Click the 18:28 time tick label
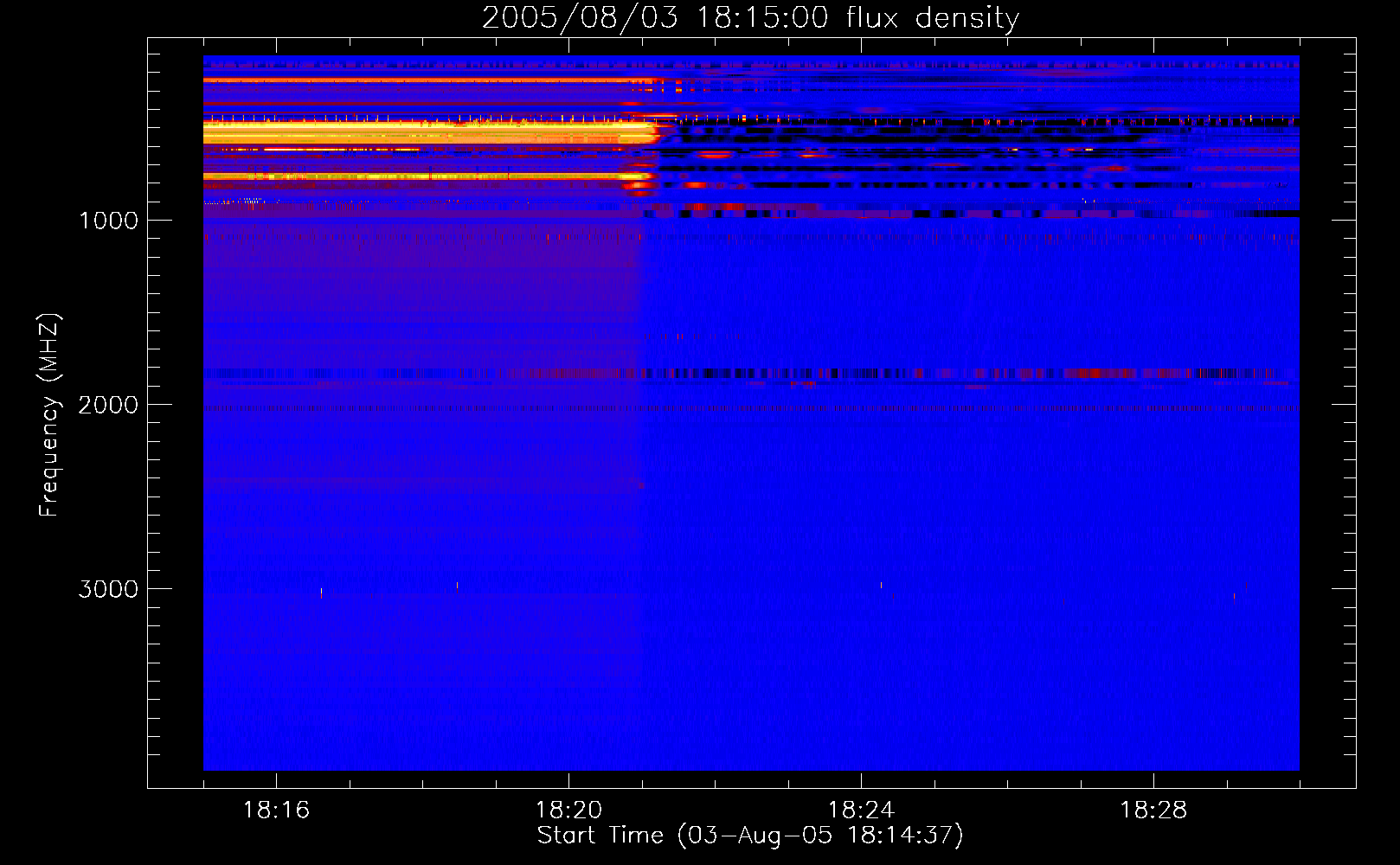Viewport: 1400px width, 865px height. point(1153,811)
